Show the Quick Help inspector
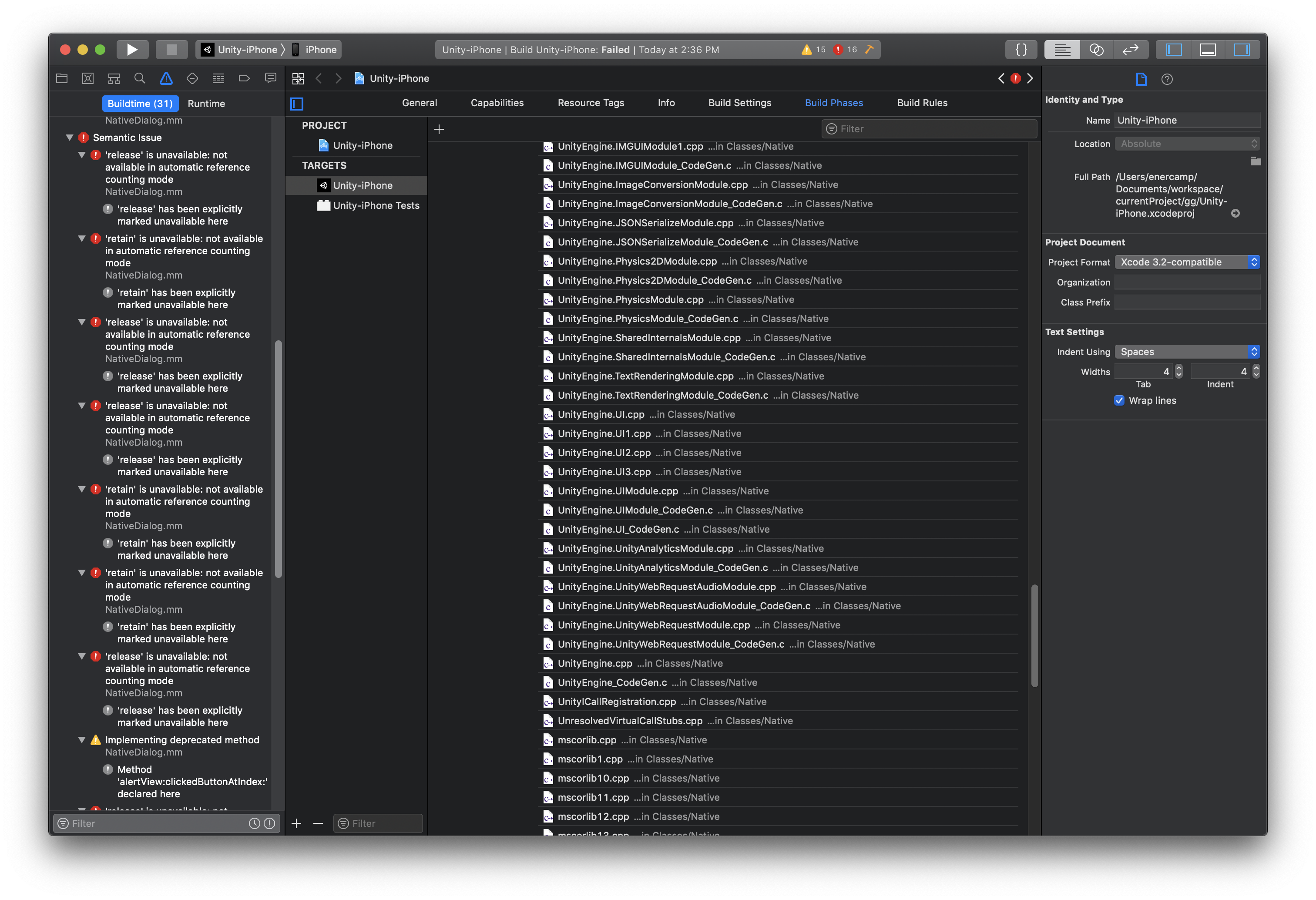 tap(1166, 79)
